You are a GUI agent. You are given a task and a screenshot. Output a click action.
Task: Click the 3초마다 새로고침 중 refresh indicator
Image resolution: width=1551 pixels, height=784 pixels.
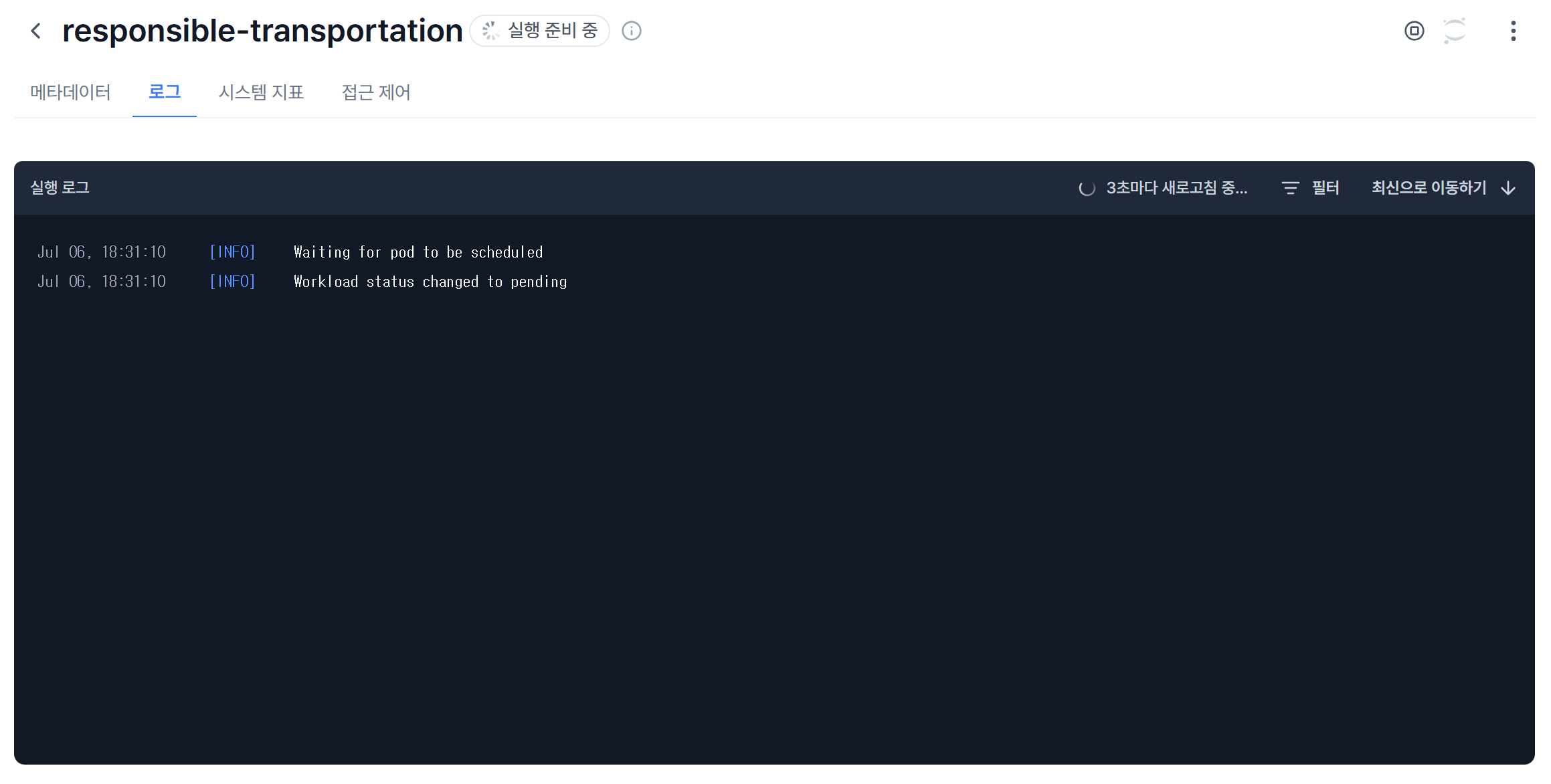(1164, 188)
